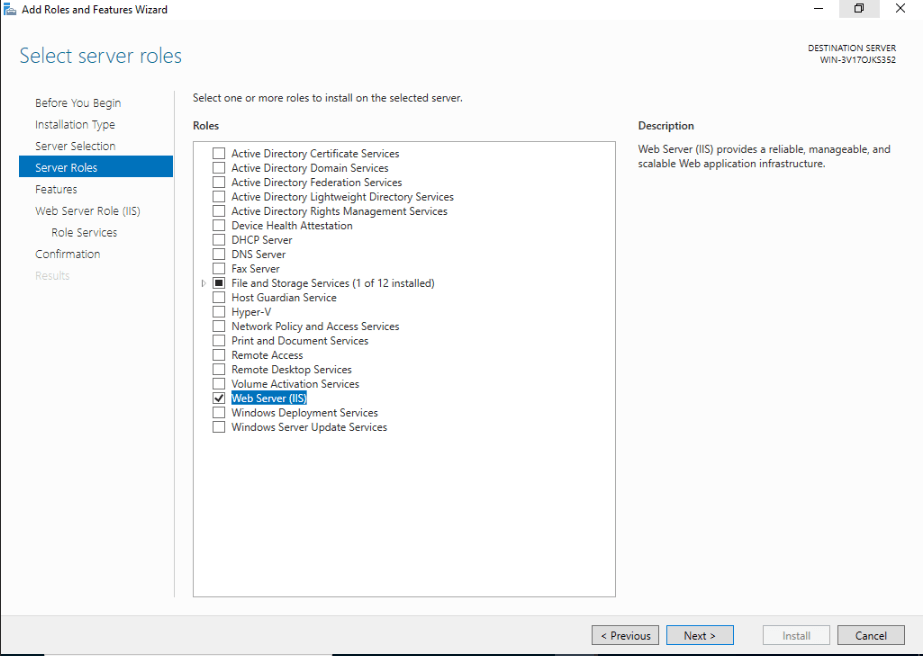Open the Installation Type step
The height and width of the screenshot is (656, 923).
click(75, 125)
